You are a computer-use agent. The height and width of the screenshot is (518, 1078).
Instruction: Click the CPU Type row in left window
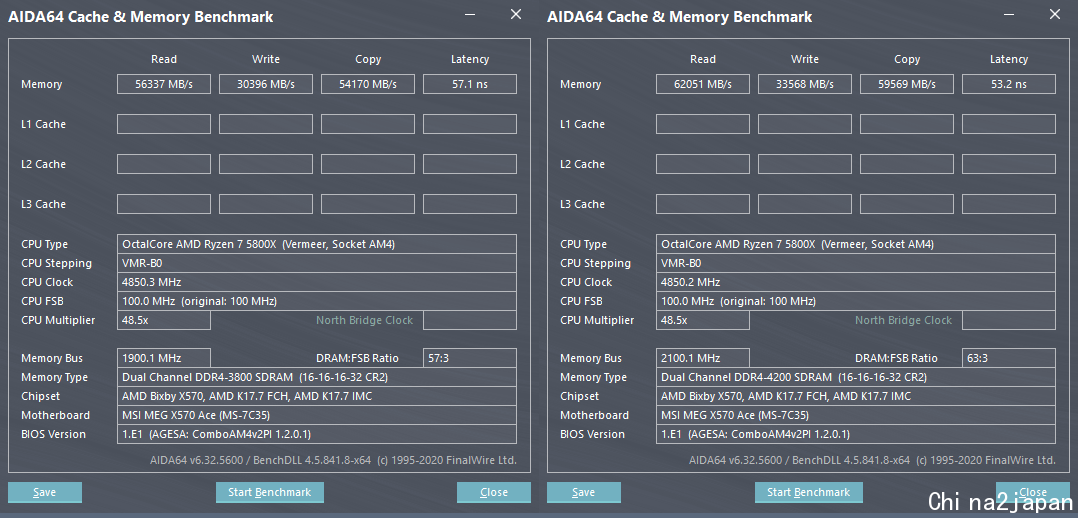[x=316, y=244]
